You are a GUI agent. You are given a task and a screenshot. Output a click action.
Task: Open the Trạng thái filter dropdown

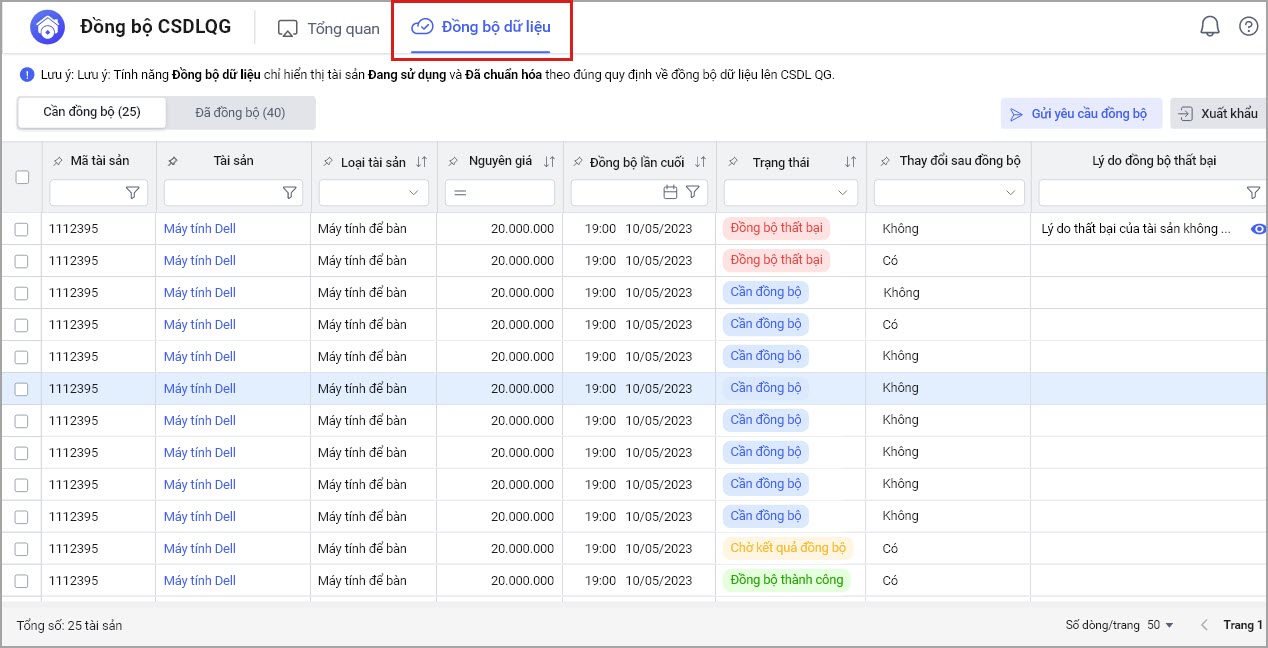pyautogui.click(x=841, y=193)
